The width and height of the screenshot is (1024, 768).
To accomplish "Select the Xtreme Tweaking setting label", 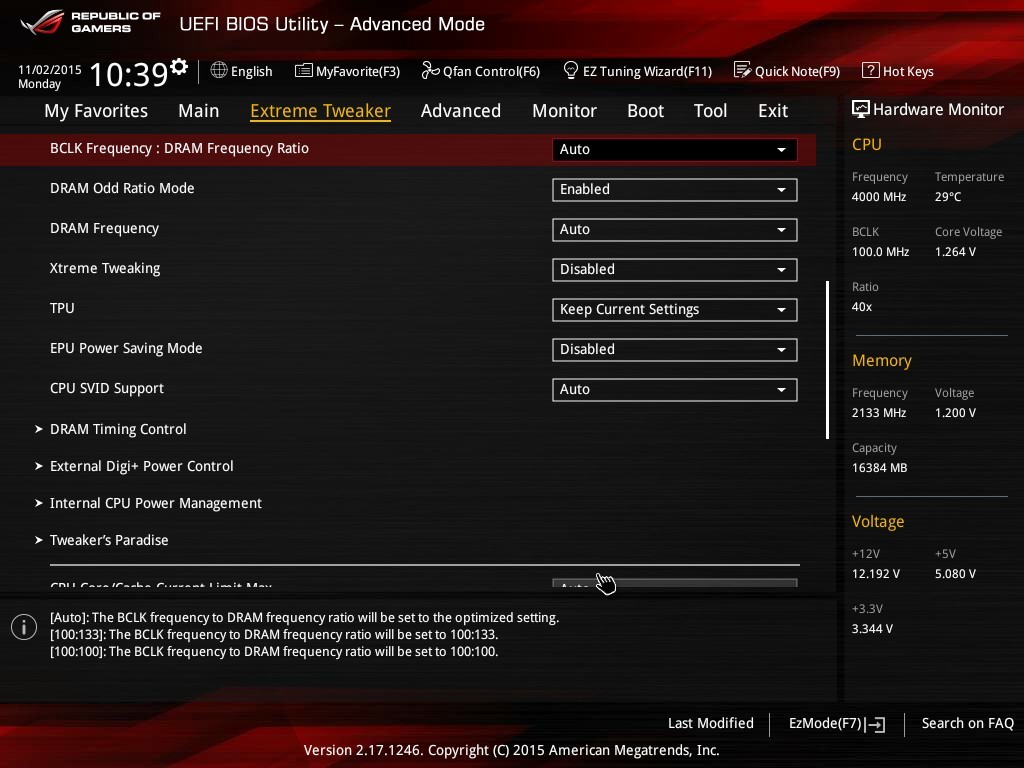I will coord(104,268).
